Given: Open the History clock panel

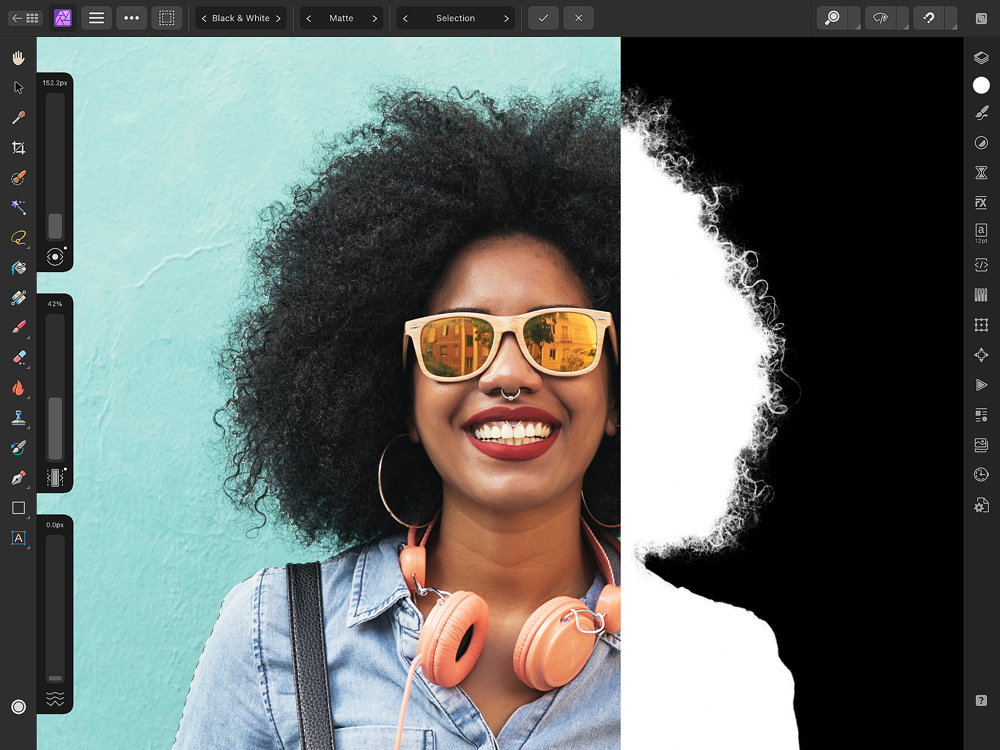Looking at the screenshot, I should coord(981,475).
